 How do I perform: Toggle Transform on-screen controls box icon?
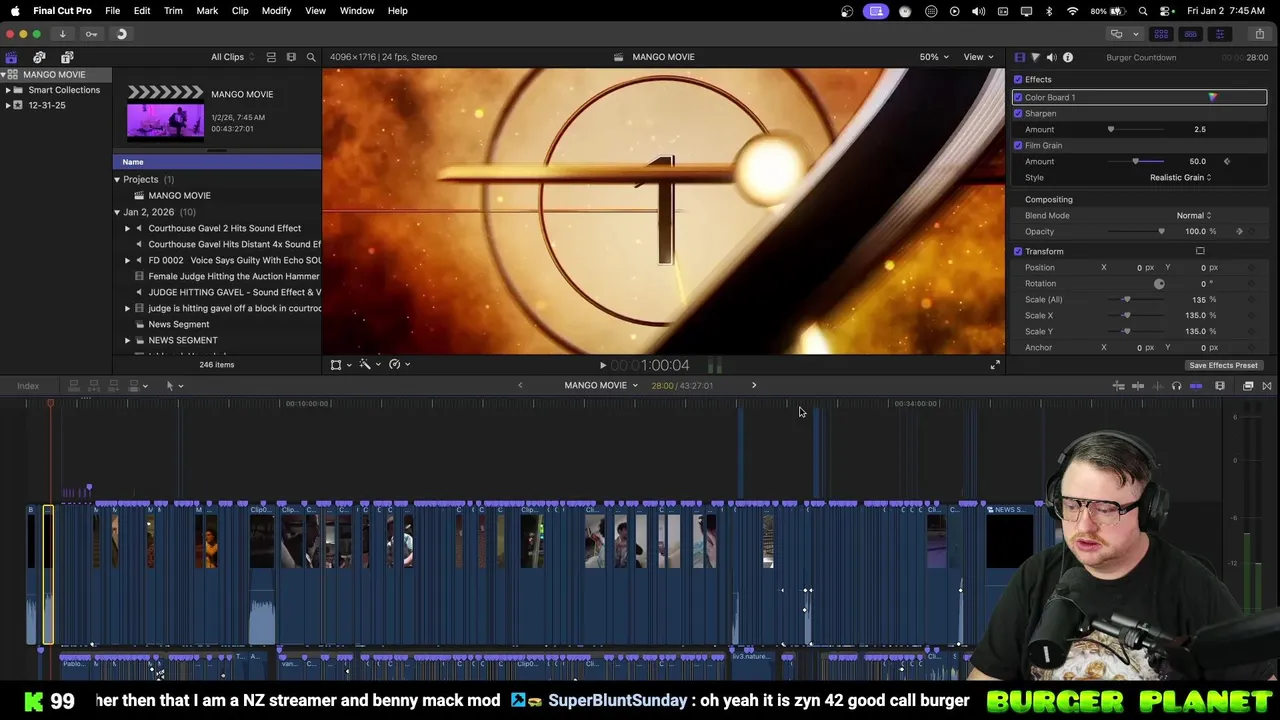coord(1200,251)
